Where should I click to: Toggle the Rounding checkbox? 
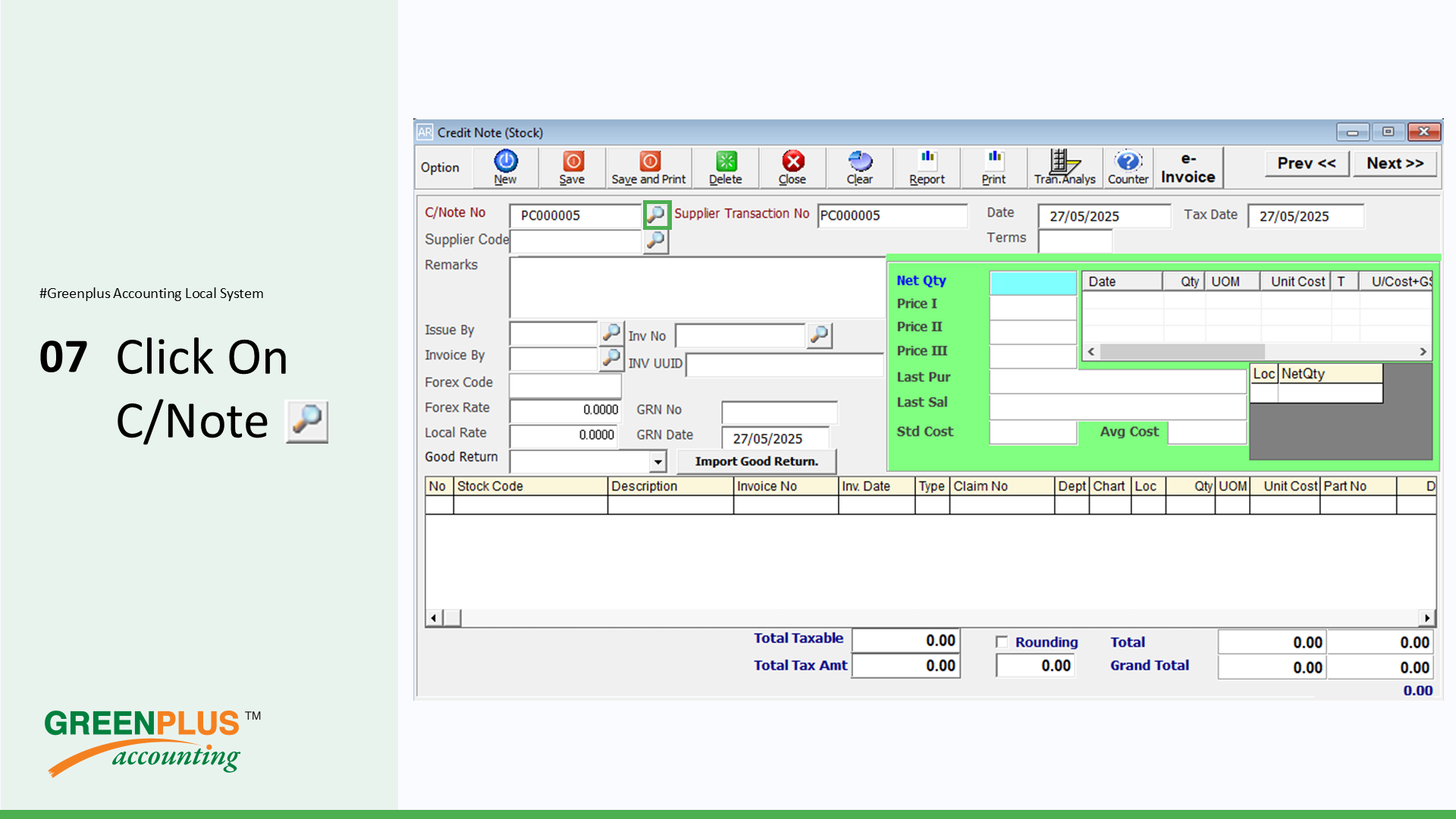pos(1002,642)
